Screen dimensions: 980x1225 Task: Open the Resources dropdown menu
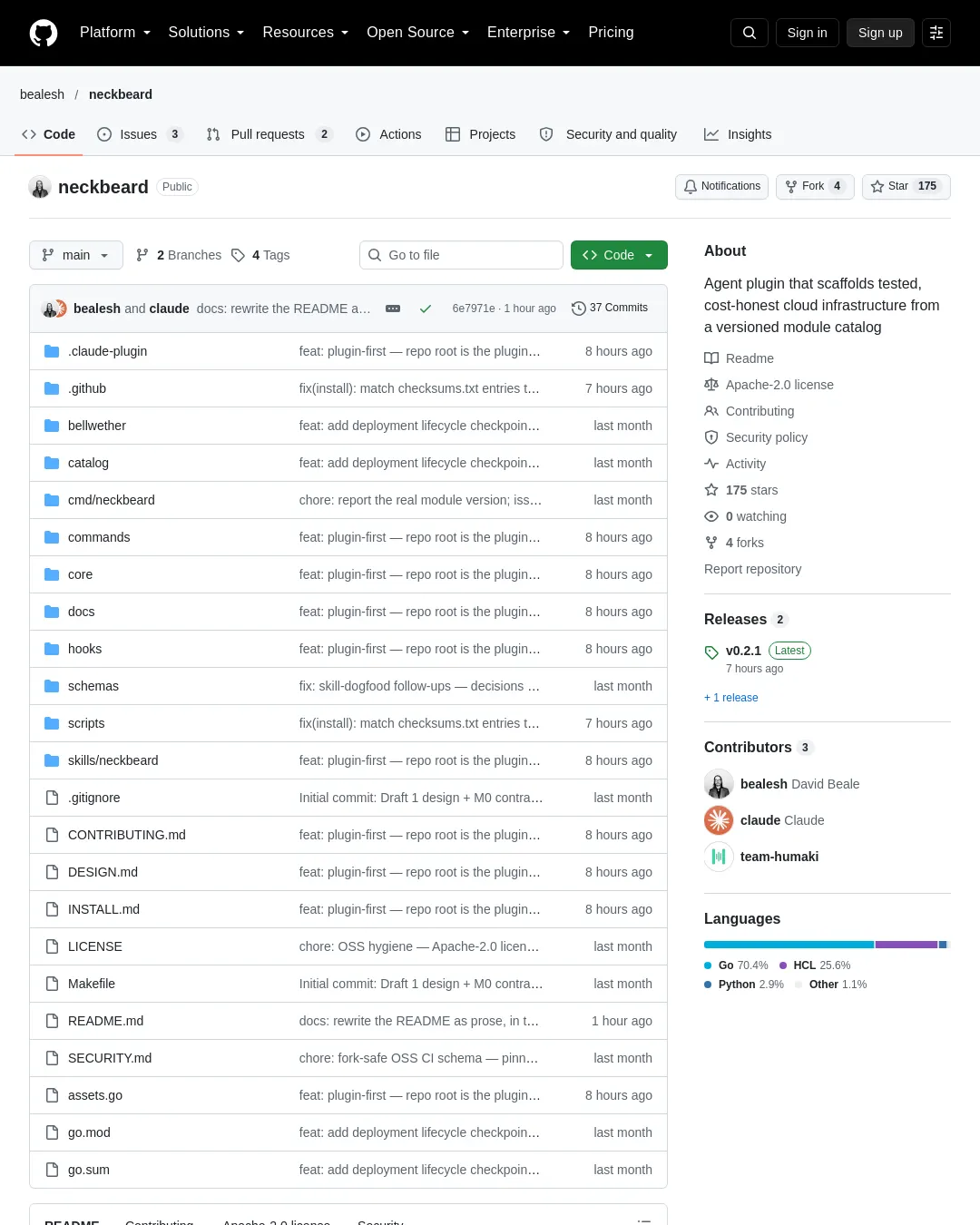pos(306,33)
